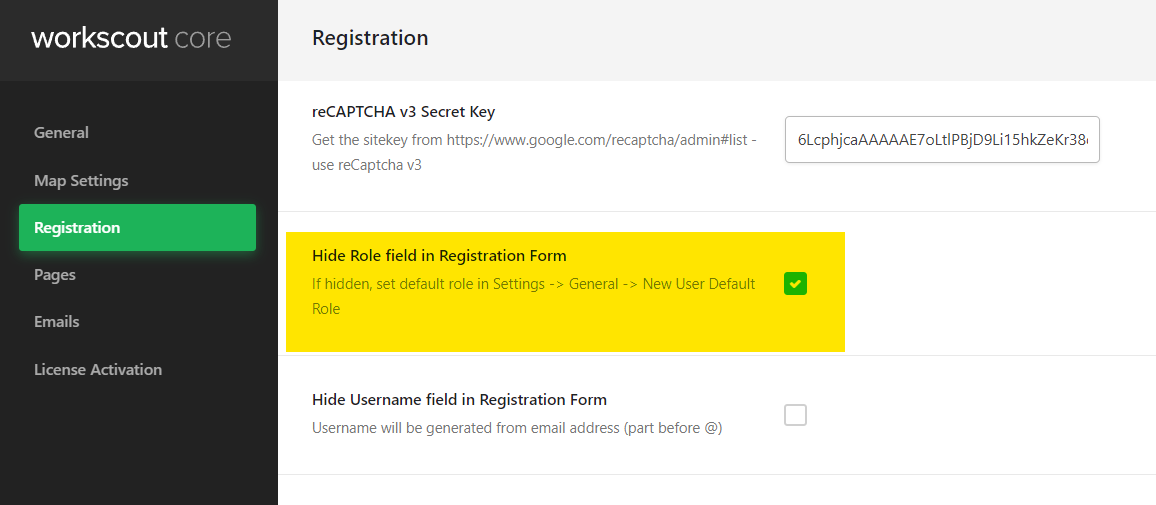Click the Registration page heading
Image resolution: width=1156 pixels, height=505 pixels.
click(370, 38)
